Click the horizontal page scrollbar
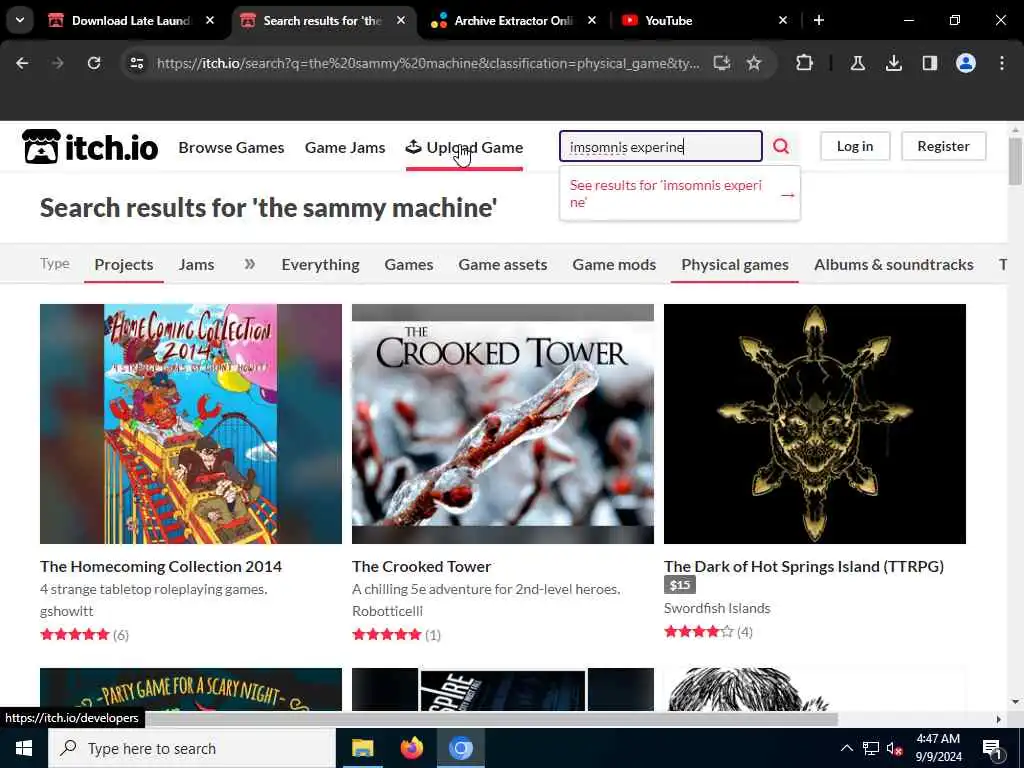This screenshot has height=768, width=1024. click(490, 719)
